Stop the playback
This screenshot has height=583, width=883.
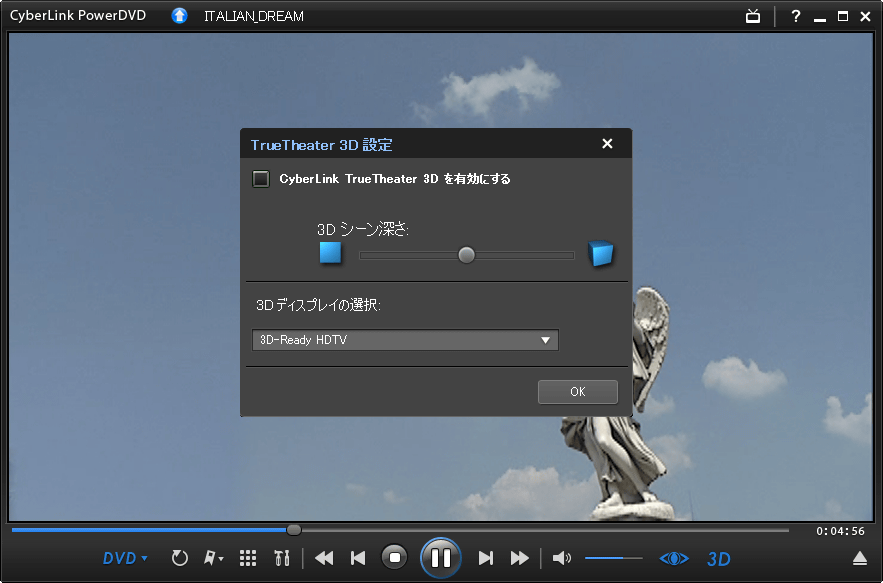(394, 558)
